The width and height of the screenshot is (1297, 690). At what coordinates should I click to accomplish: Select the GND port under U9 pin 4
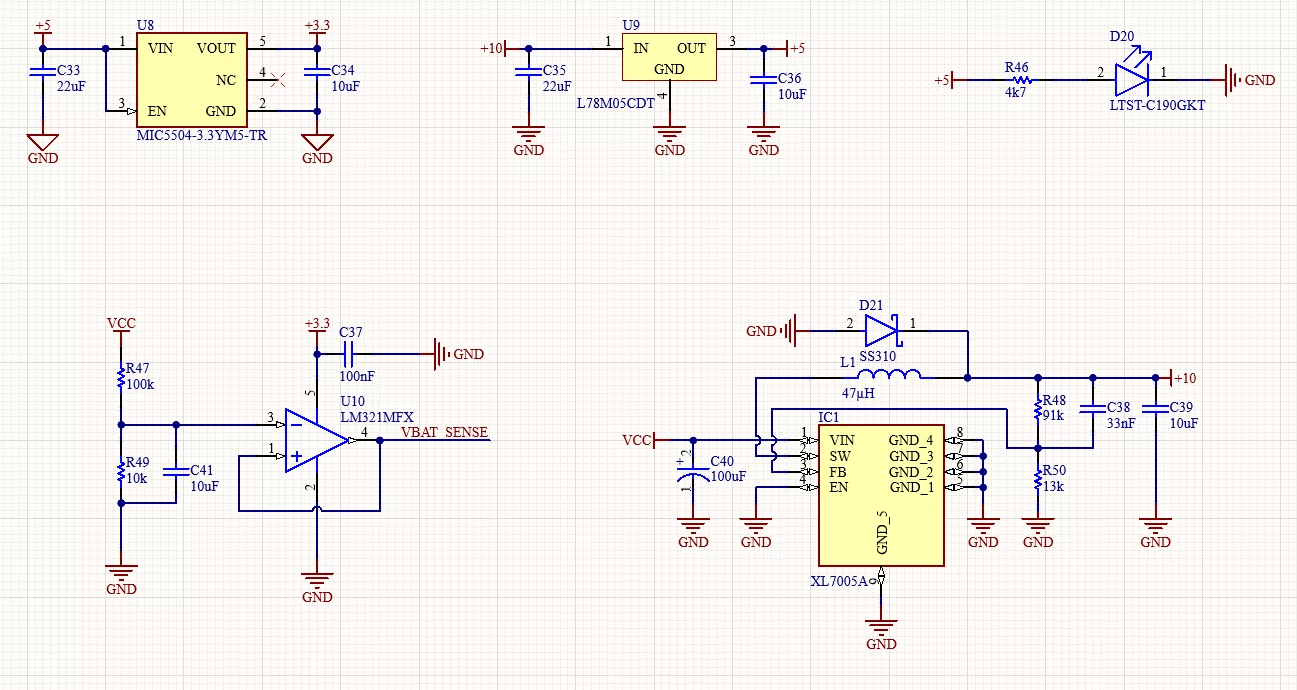(x=669, y=136)
